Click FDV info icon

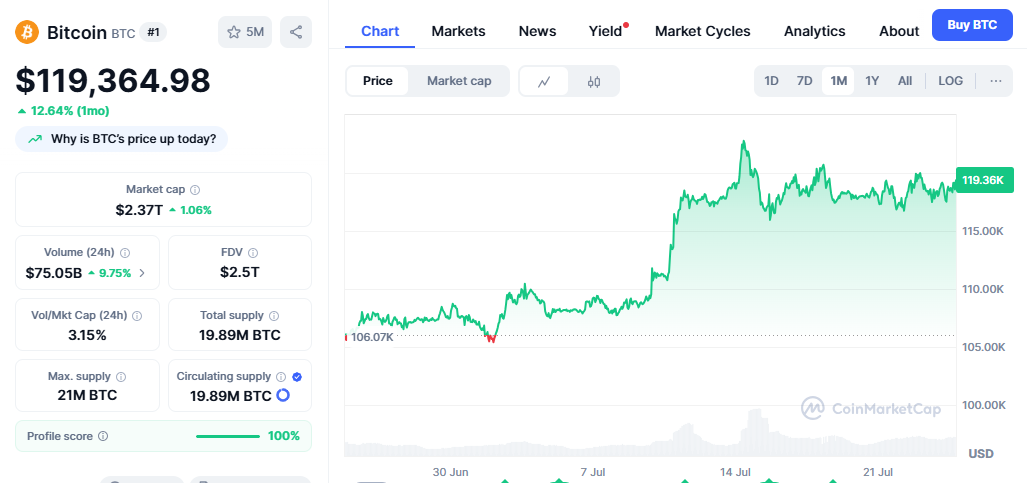coord(253,252)
